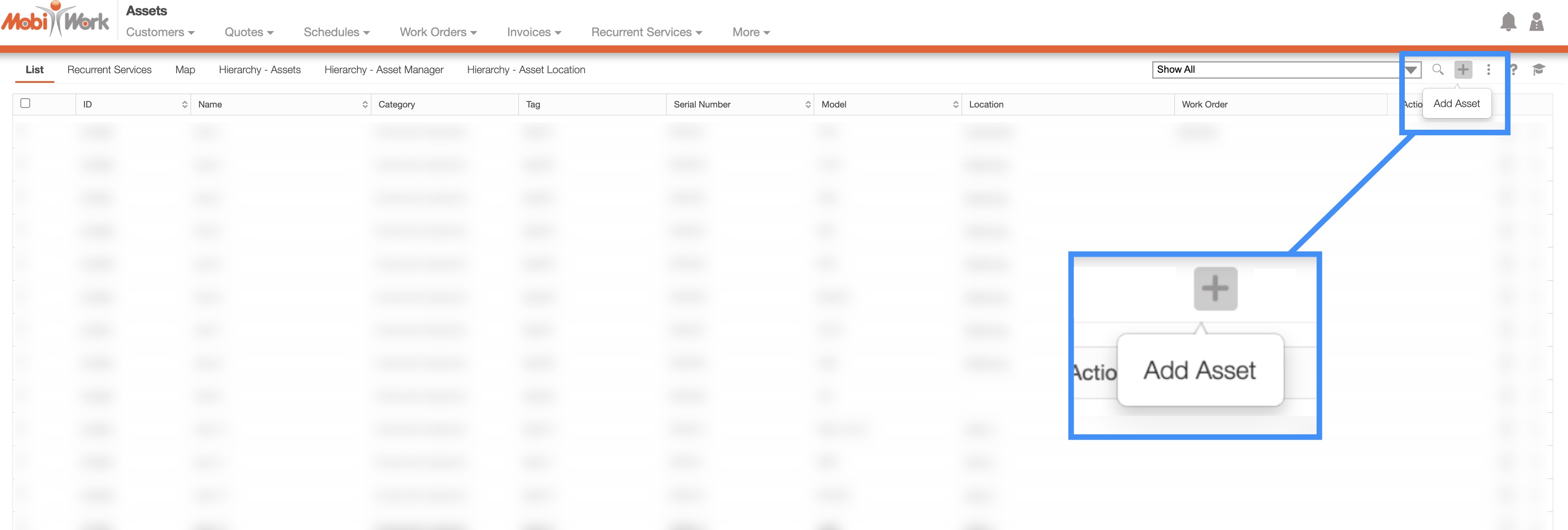This screenshot has height=530, width=1568.
Task: Open the Recurrent Services tab under Assets
Action: click(x=109, y=70)
